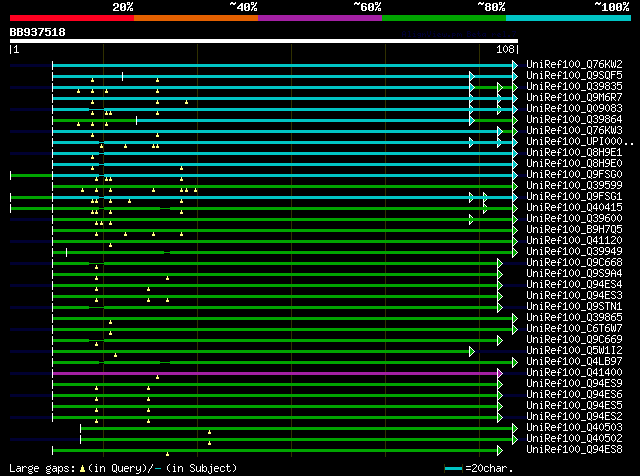Select the UniRef100_Q41400 label

click(574, 373)
